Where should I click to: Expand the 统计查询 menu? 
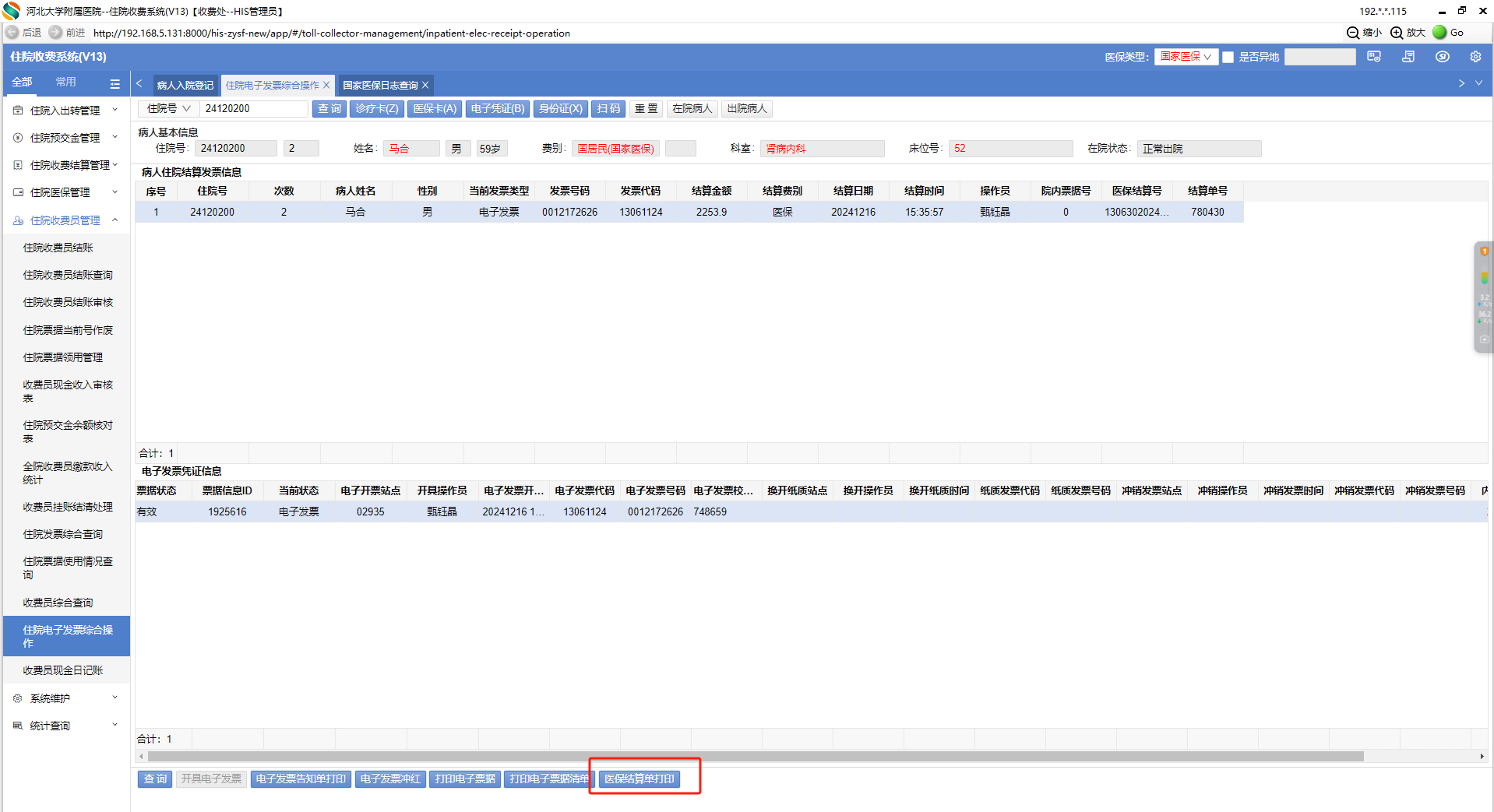[x=115, y=725]
